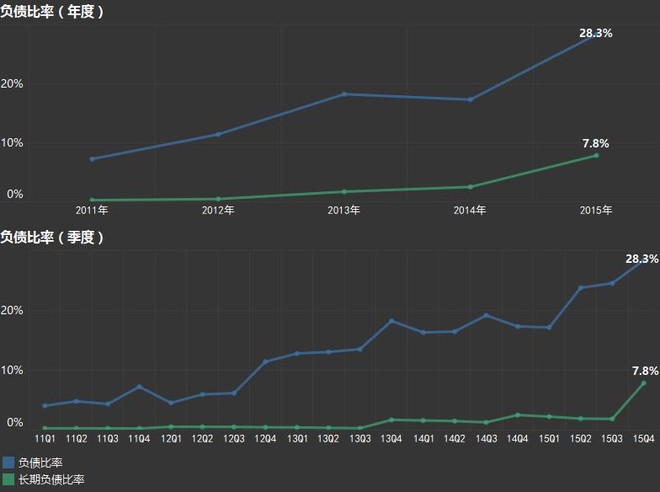Click the 7.8% label in quarterly chart
Viewport: 660px width, 492px height.
point(645,371)
